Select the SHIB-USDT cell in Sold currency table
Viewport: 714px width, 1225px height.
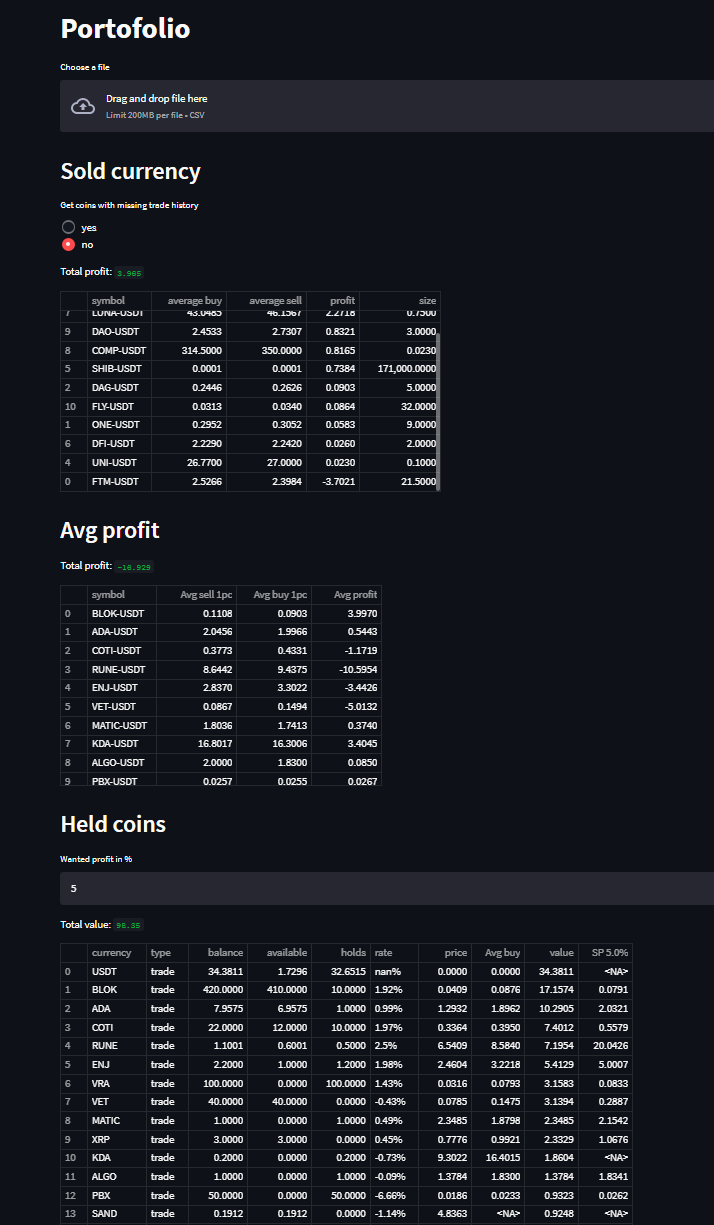pyautogui.click(x=117, y=369)
